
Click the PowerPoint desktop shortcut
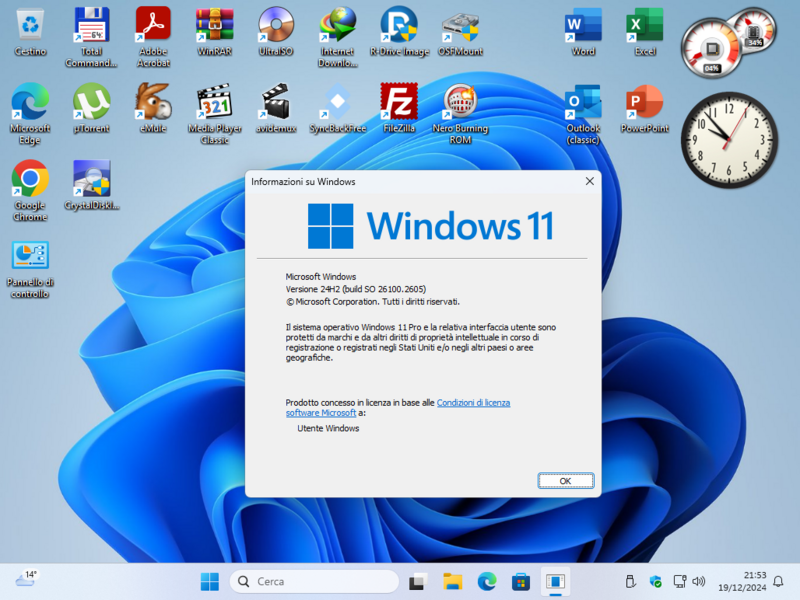(645, 108)
